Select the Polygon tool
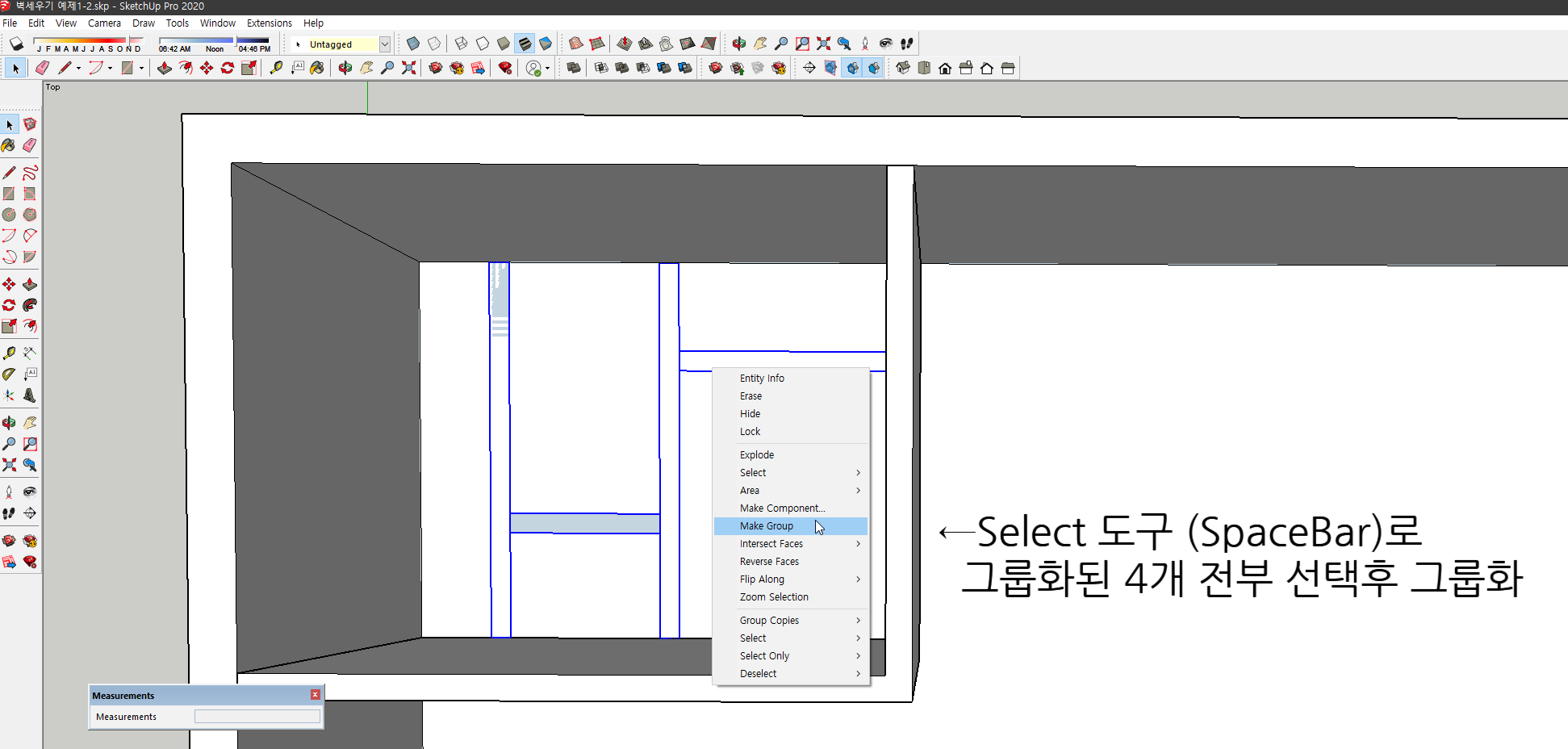The width and height of the screenshot is (1568, 749). click(x=30, y=215)
